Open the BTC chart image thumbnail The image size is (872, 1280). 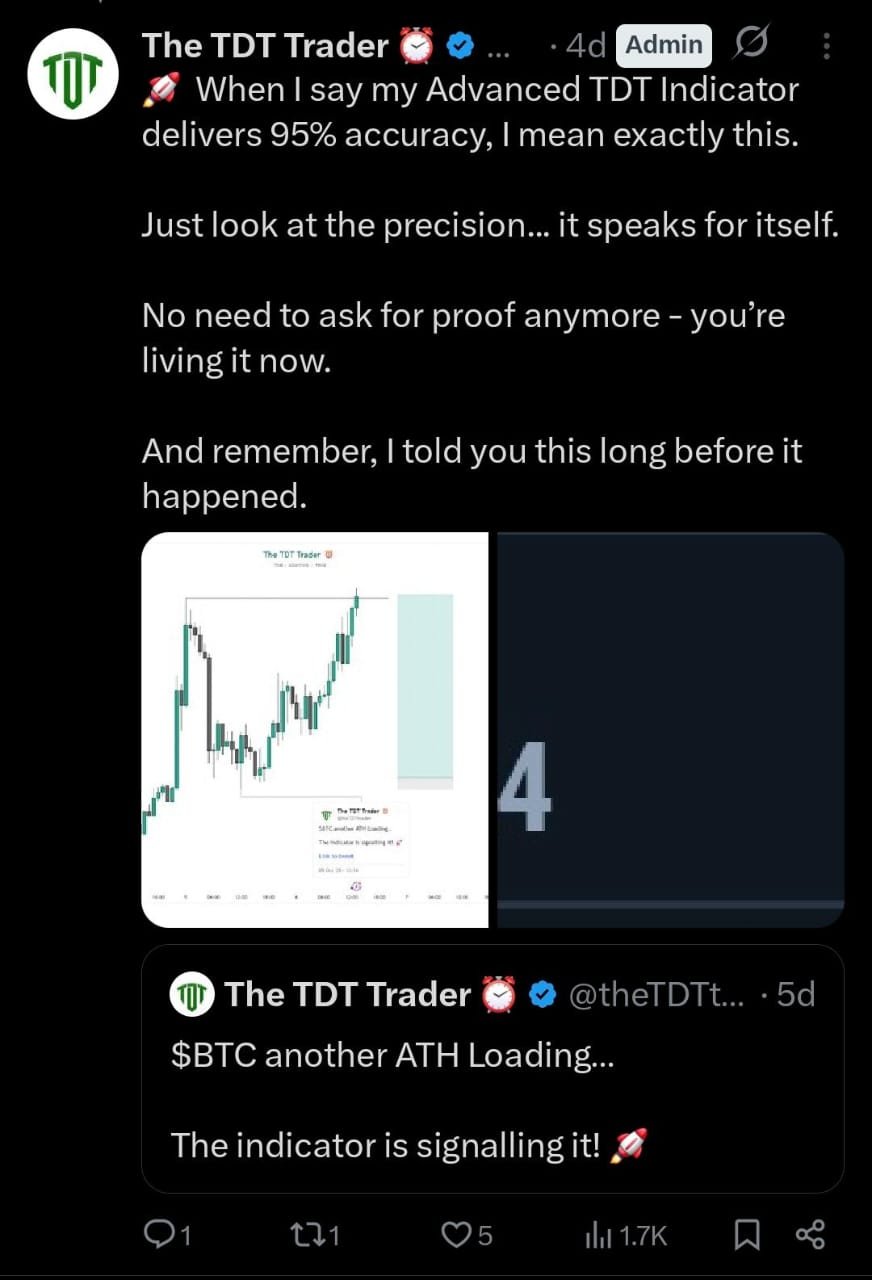point(315,729)
